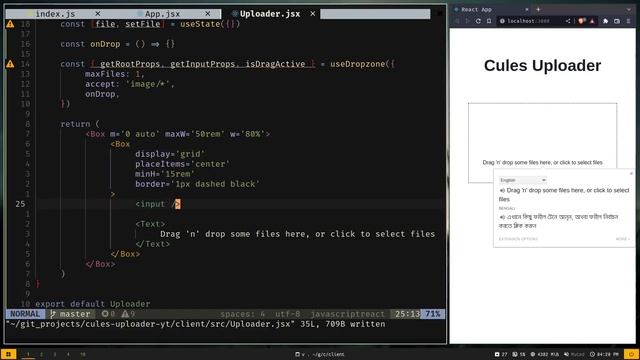640x360 pixels.
Task: Bookmark the current page
Action: pos(489,21)
